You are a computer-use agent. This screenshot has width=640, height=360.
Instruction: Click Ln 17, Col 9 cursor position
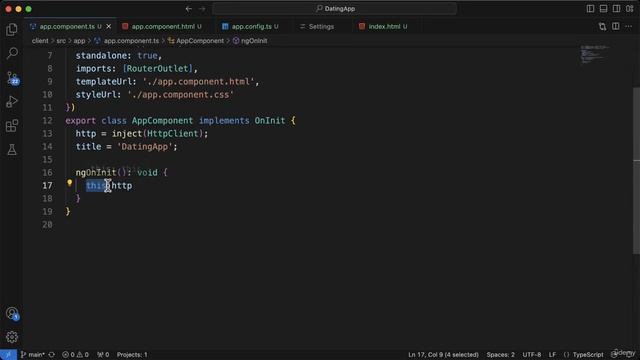tap(443, 355)
